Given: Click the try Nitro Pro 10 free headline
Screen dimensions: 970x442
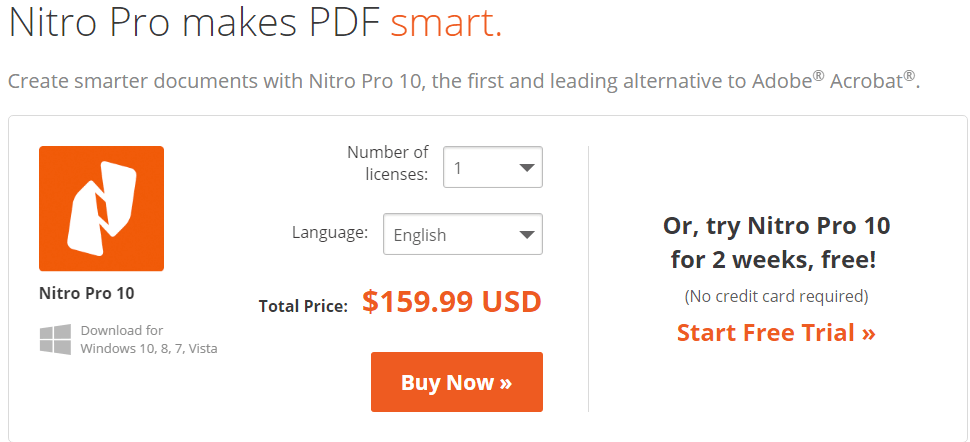Looking at the screenshot, I should pos(776,243).
